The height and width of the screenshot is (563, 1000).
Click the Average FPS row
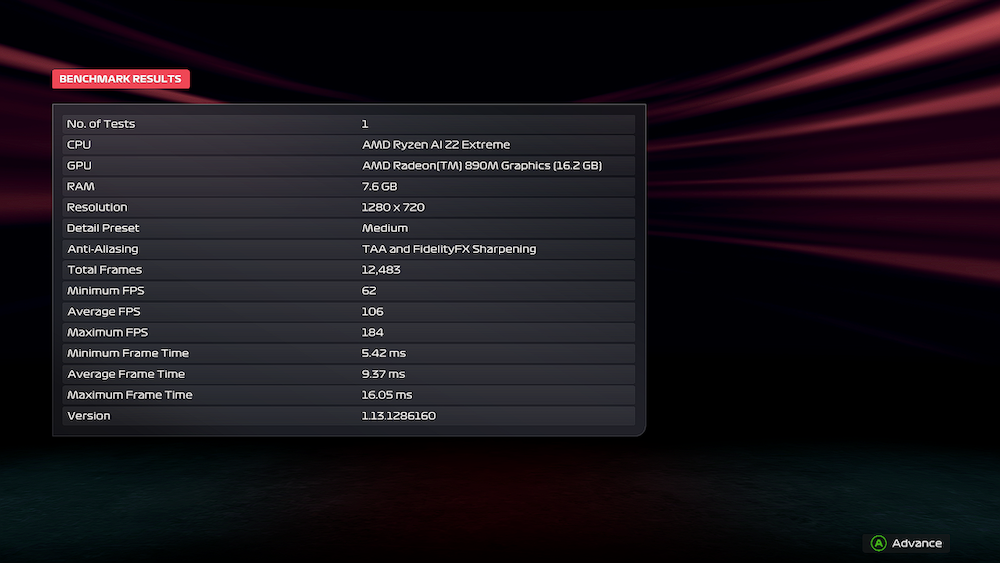tap(348, 312)
